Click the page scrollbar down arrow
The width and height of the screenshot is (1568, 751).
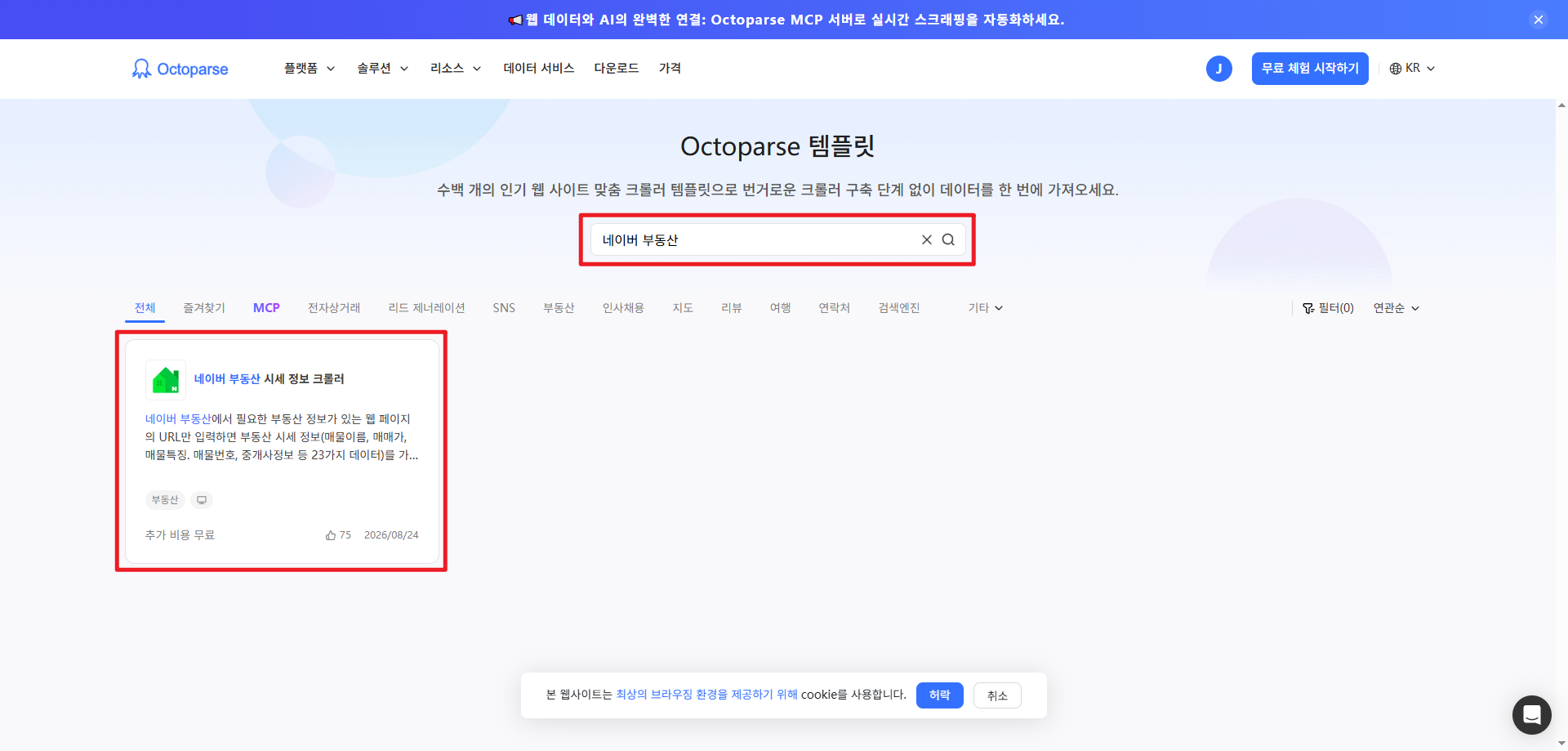click(1561, 744)
